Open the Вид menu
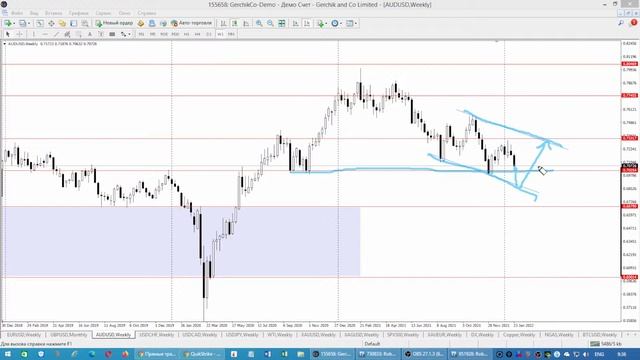The height and width of the screenshot is (360, 640). [34, 13]
